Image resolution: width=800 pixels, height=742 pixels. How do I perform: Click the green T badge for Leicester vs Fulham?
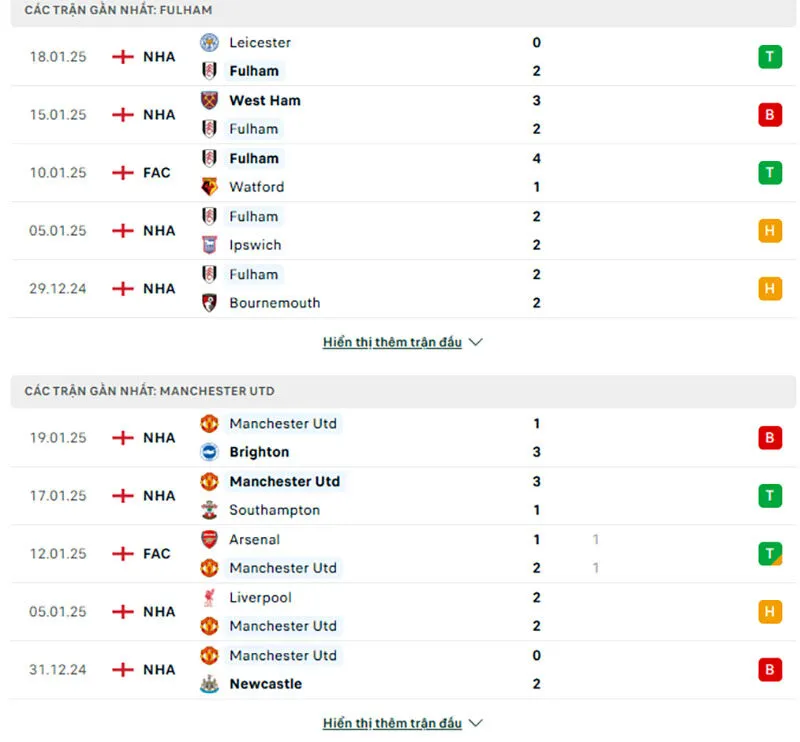point(769,57)
